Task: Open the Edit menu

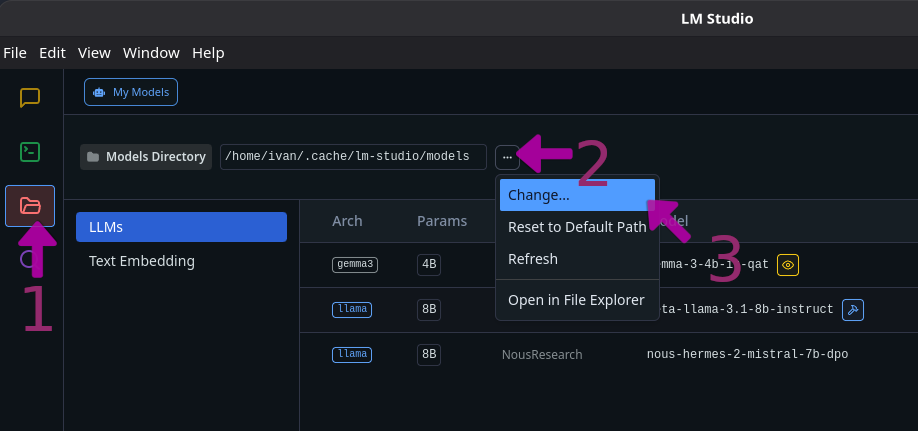Action: point(52,53)
